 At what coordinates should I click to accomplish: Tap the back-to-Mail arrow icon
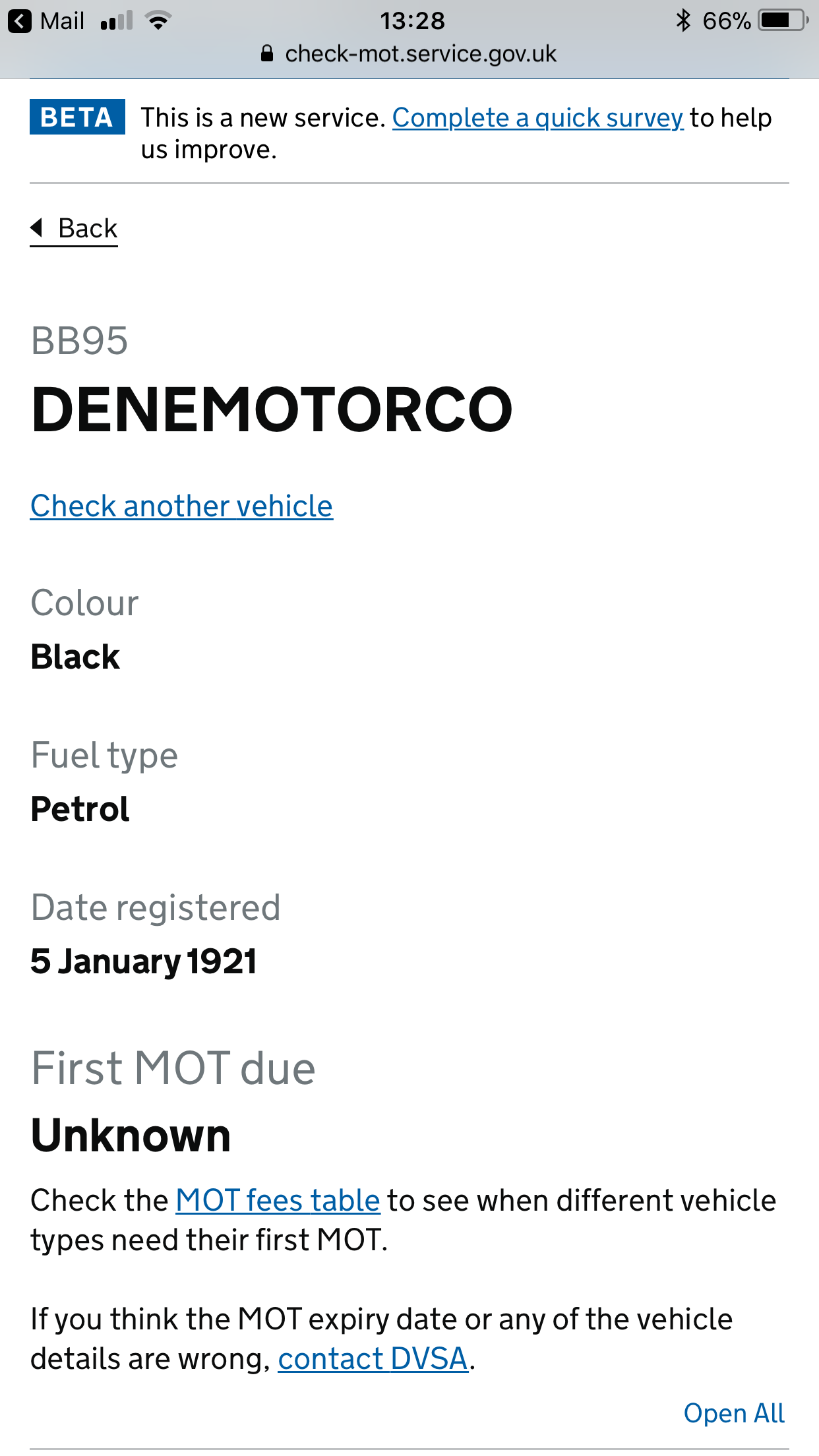(19, 21)
